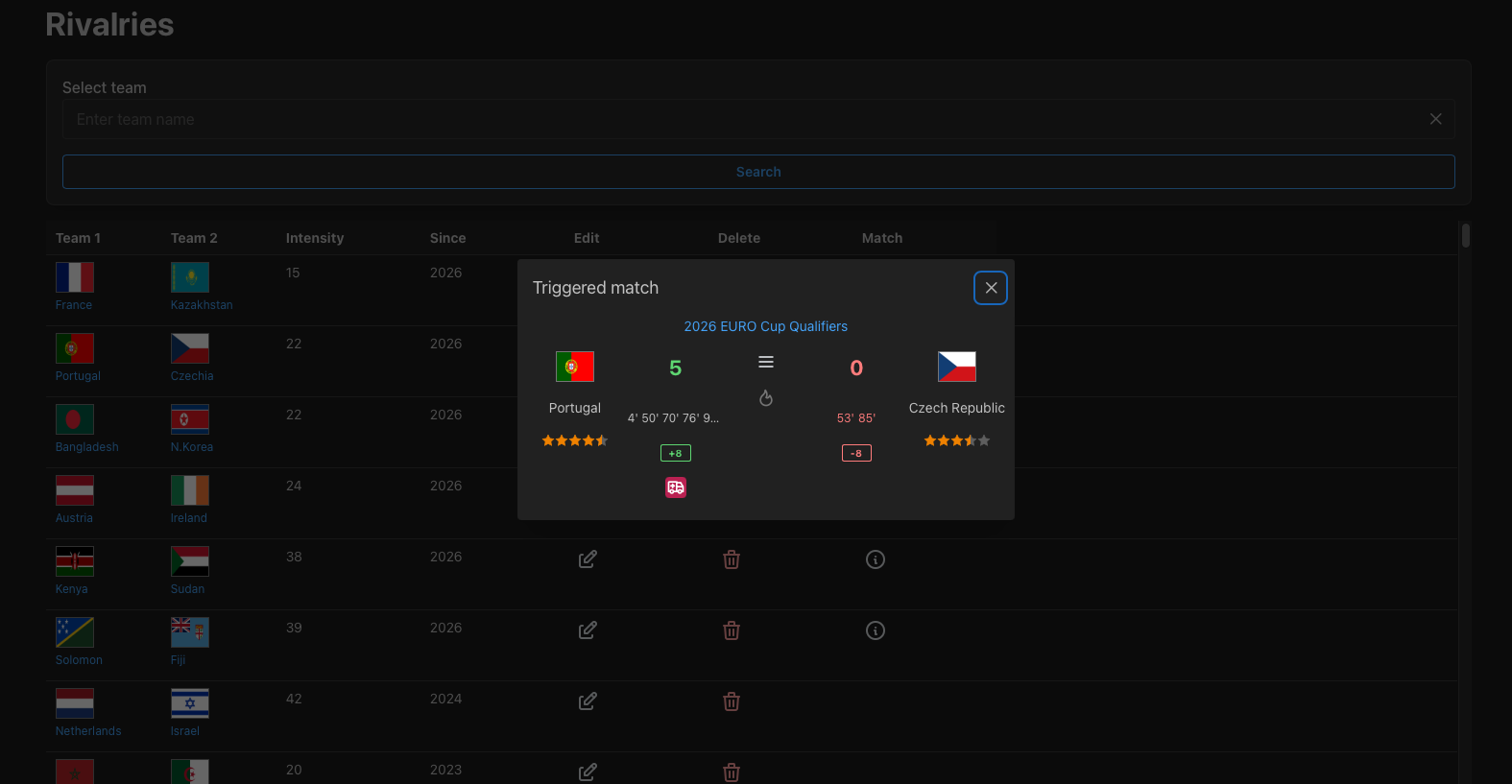The width and height of the screenshot is (1512, 784).
Task: Open the Israel team link
Action: pyautogui.click(x=185, y=731)
